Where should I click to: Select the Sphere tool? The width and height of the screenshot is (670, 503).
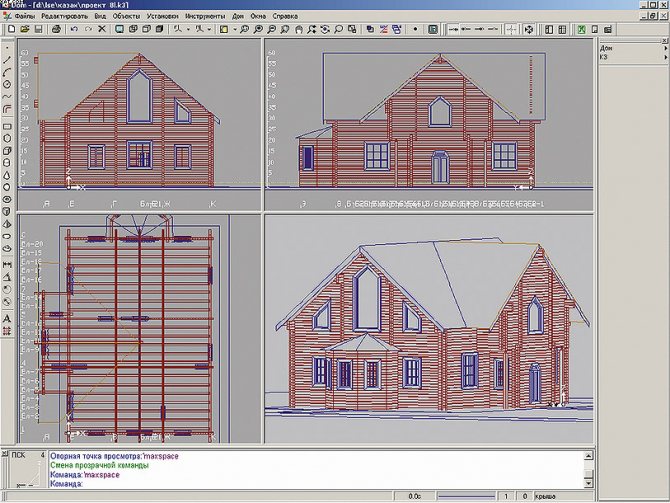[x=7, y=187]
